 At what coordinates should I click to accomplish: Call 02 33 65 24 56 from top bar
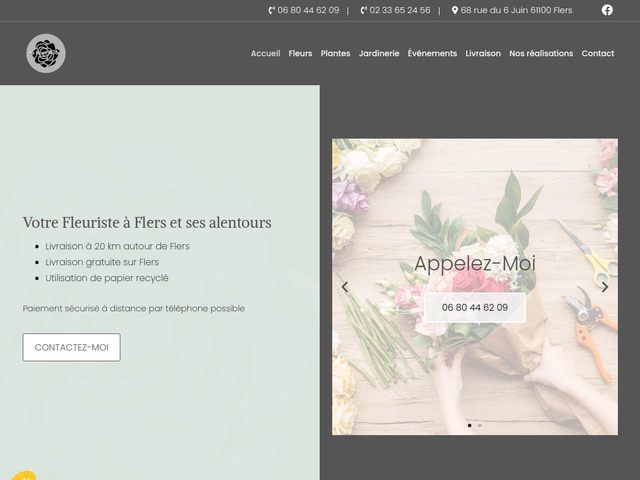pyautogui.click(x=400, y=10)
